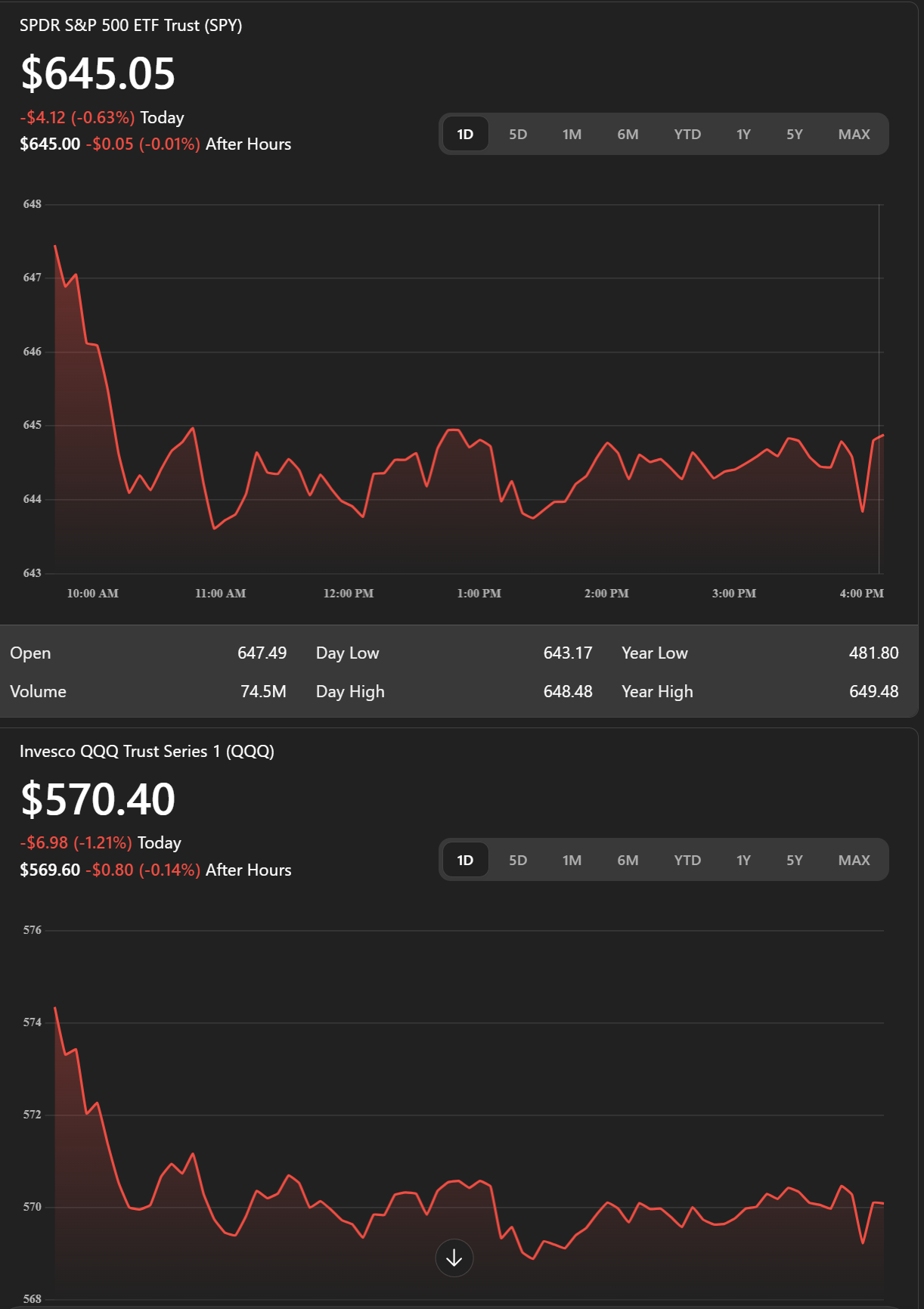Show QQQ year-to-date via YTD tab

point(687,860)
